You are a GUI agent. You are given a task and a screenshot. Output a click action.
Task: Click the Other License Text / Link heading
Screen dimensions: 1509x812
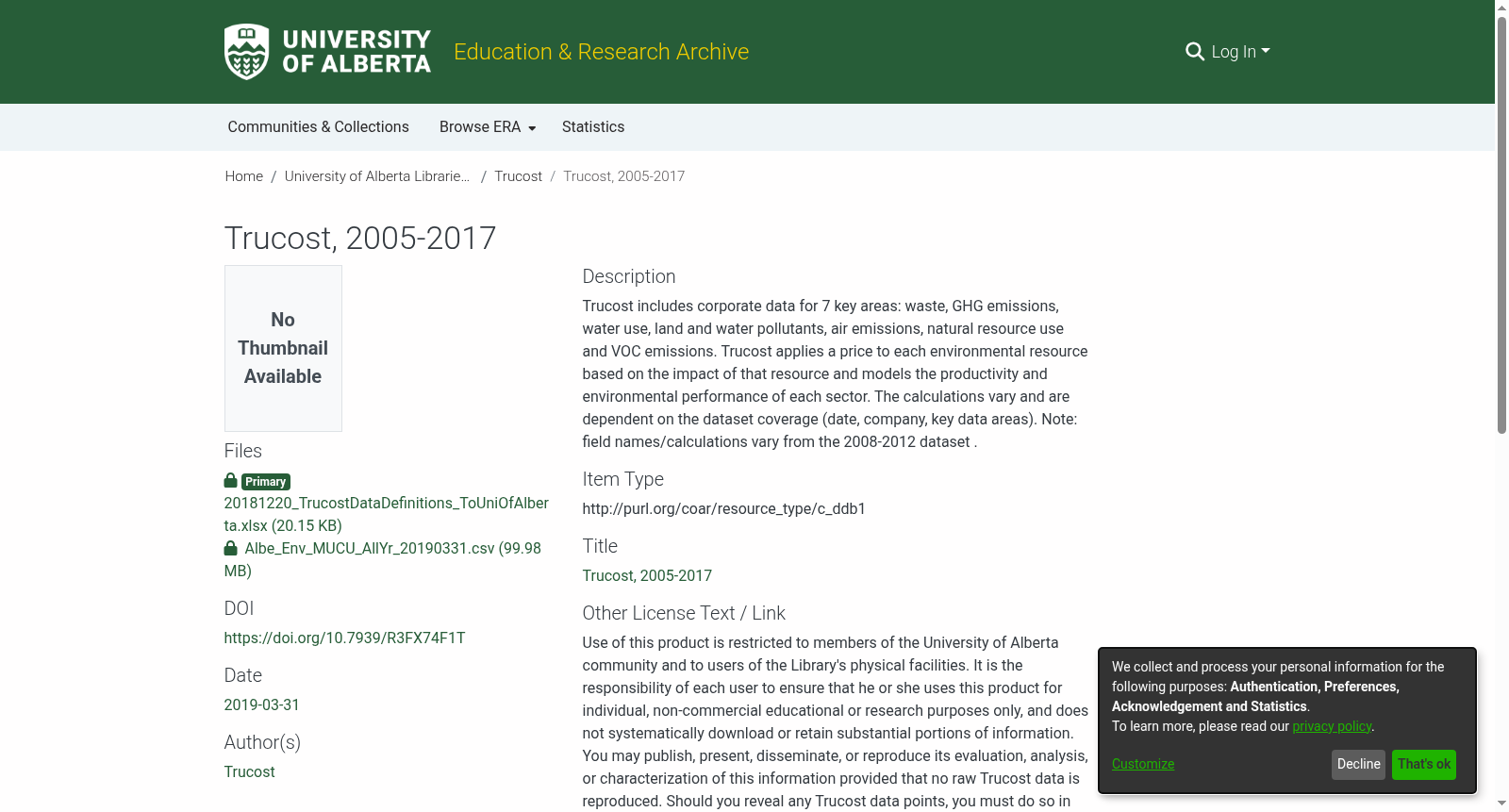684,613
